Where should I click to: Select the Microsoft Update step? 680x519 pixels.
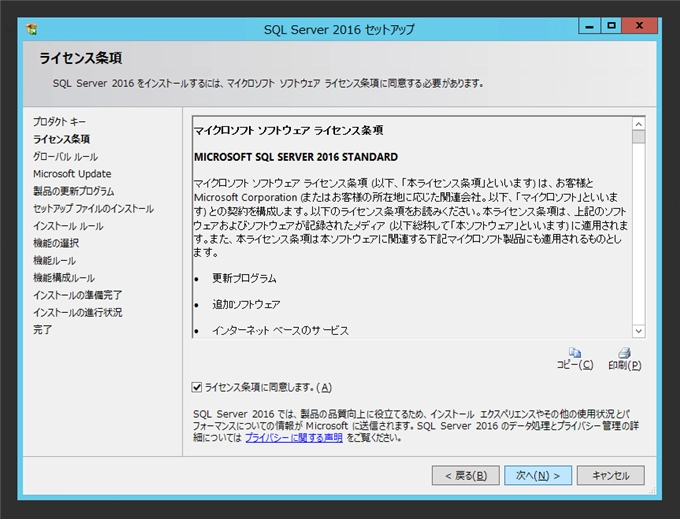(x=72, y=174)
